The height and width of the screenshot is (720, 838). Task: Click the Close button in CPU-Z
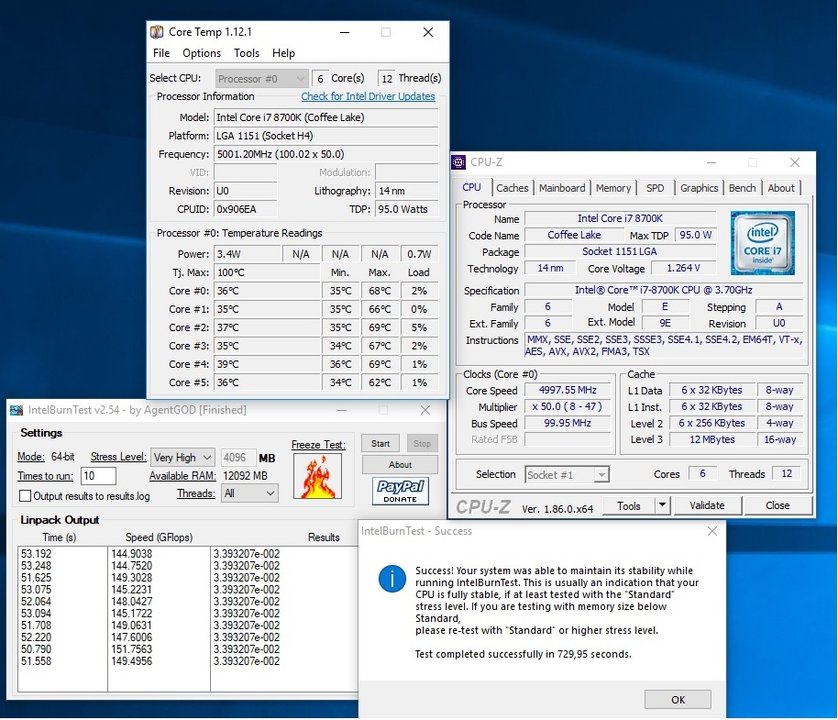777,505
